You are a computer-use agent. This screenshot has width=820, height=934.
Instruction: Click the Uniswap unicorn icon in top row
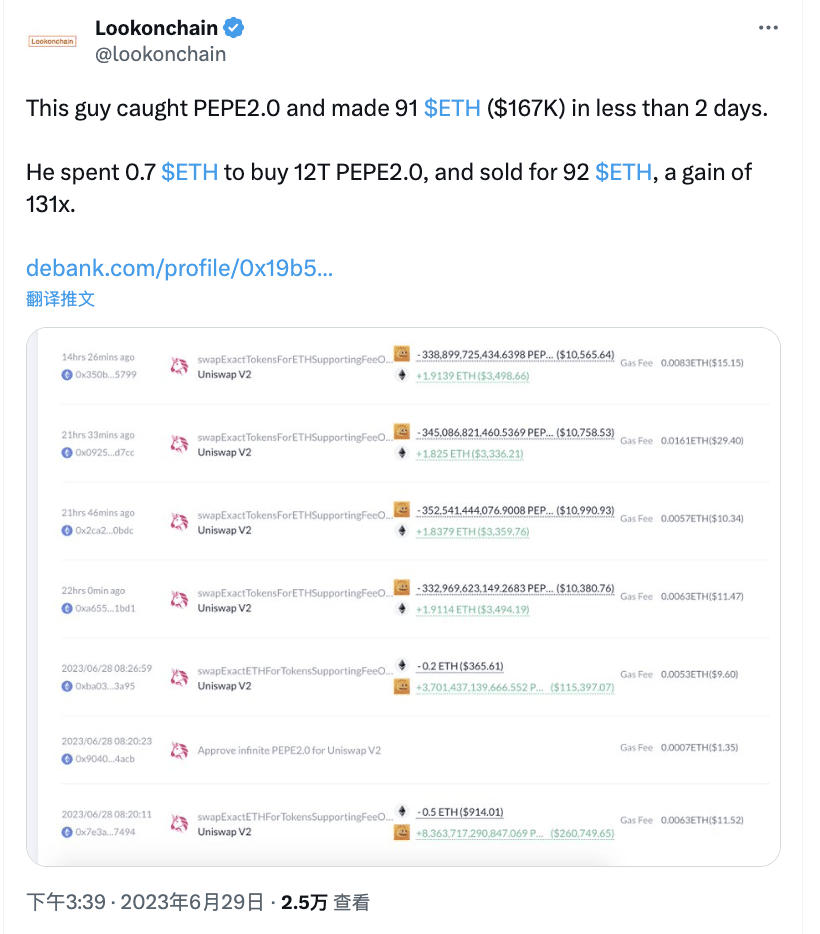[x=180, y=366]
